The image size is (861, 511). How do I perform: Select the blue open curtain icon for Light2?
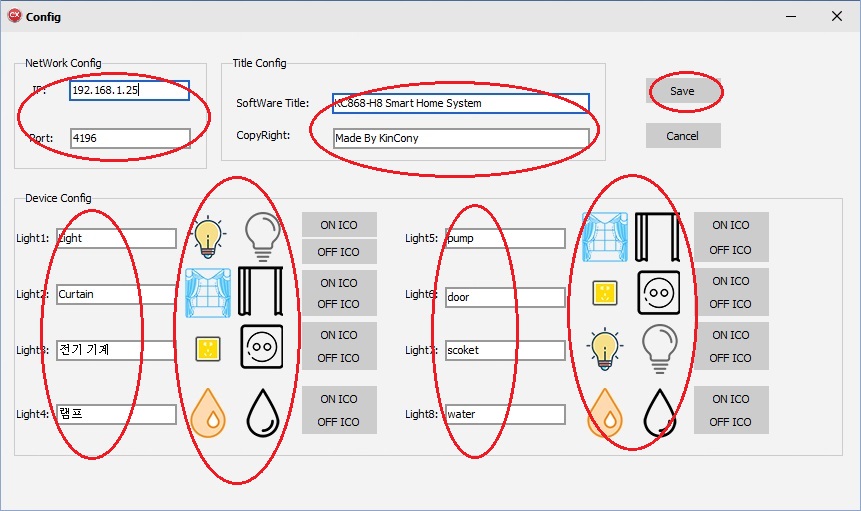pos(207,292)
